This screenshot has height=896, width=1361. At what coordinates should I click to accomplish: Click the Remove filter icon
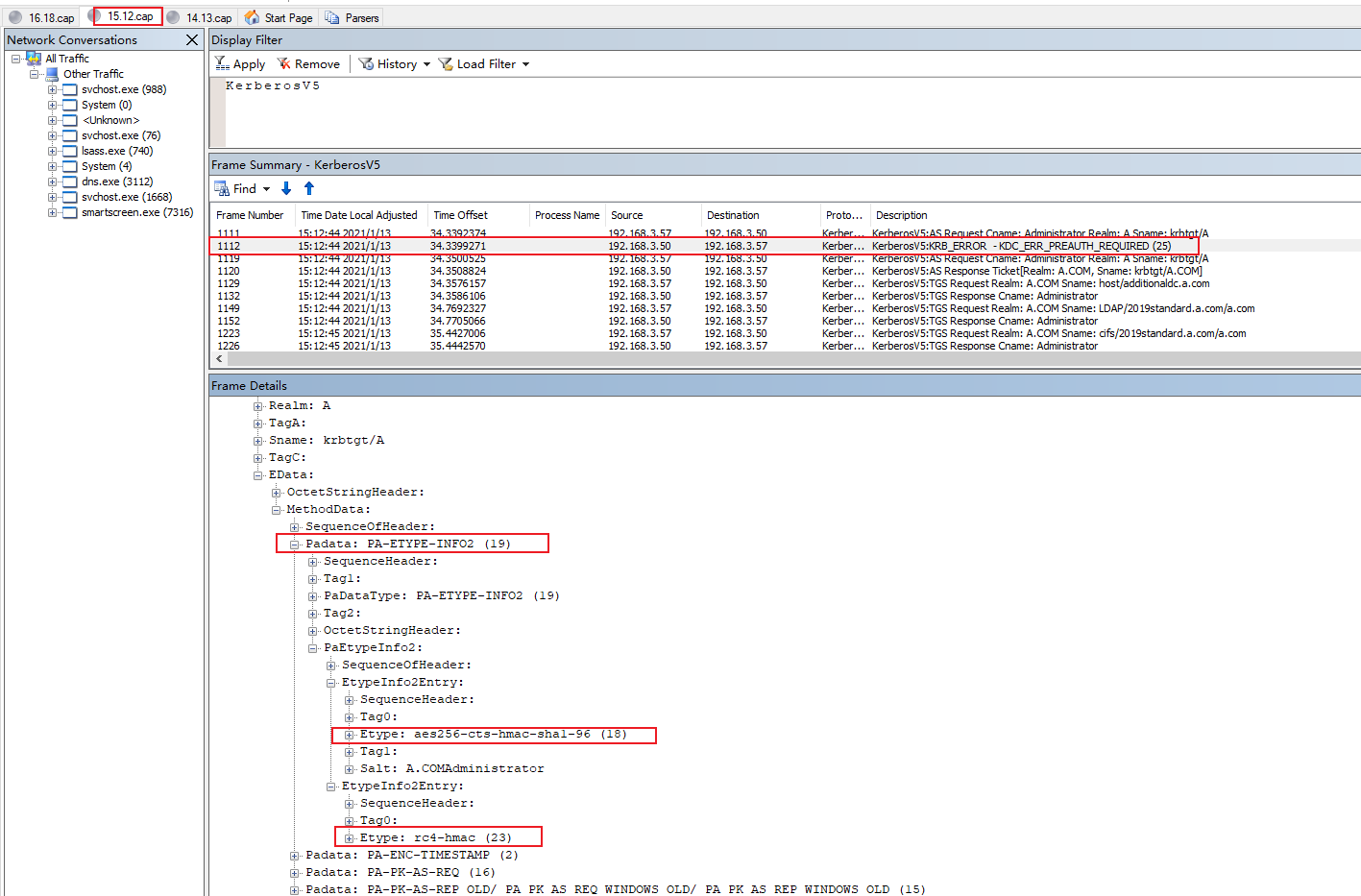284,63
